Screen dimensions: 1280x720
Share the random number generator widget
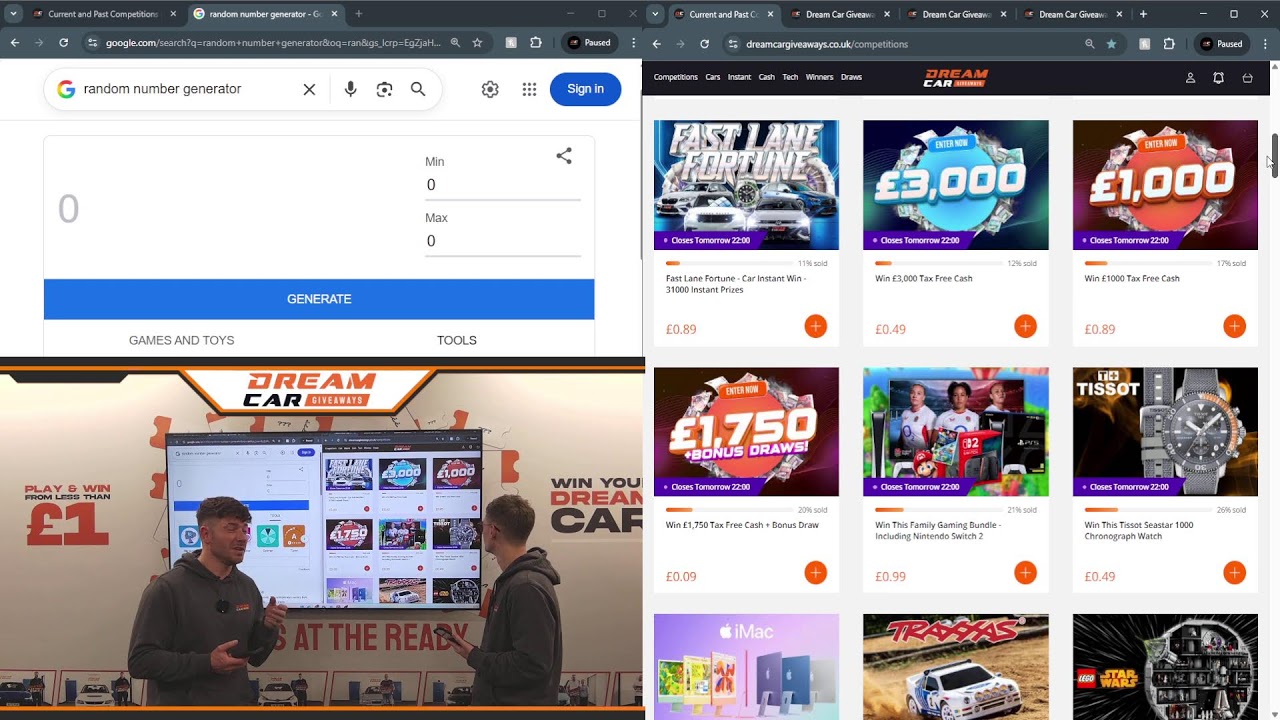(x=564, y=156)
